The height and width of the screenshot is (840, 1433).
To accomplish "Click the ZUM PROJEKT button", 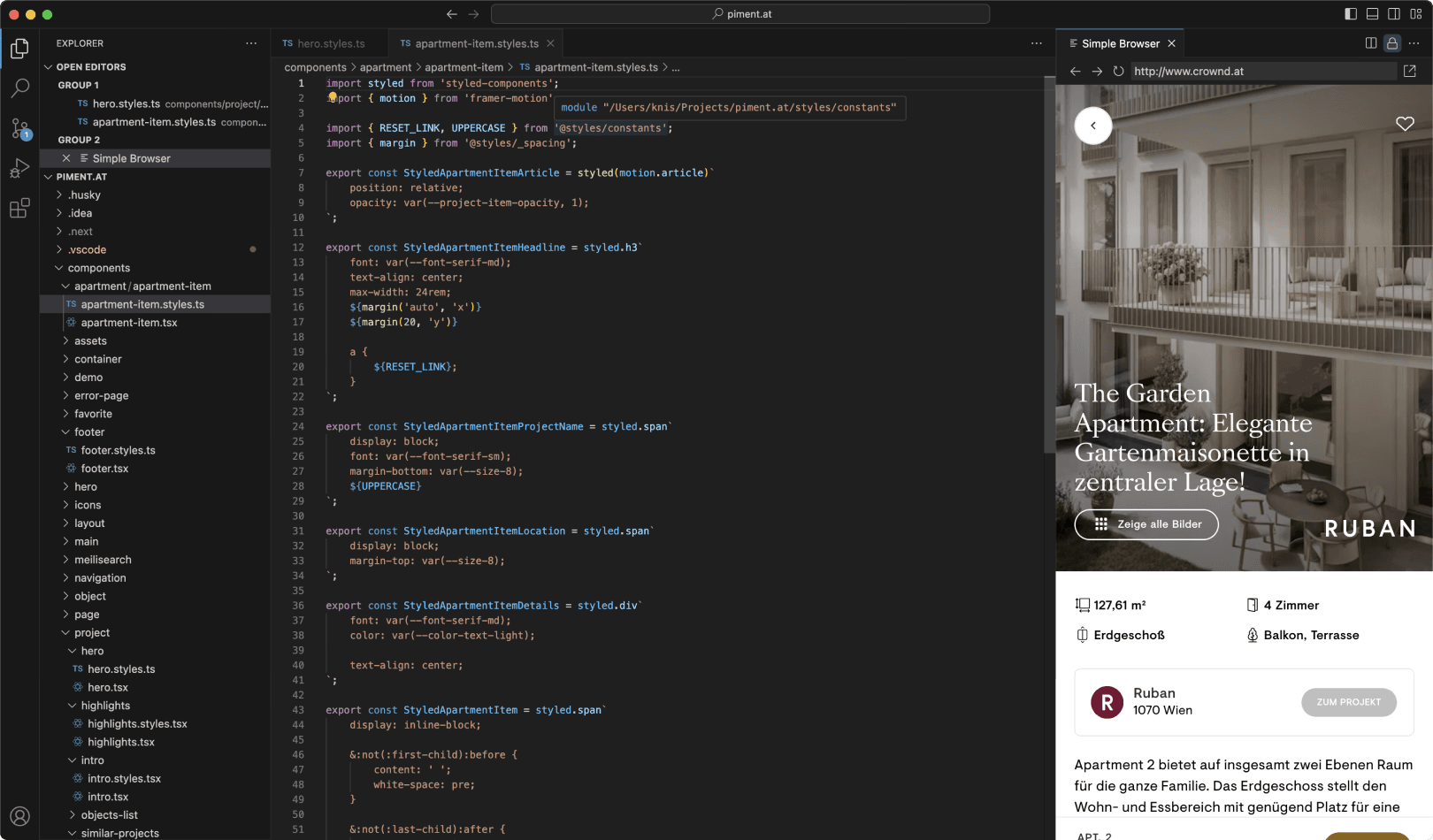I will (1348, 702).
